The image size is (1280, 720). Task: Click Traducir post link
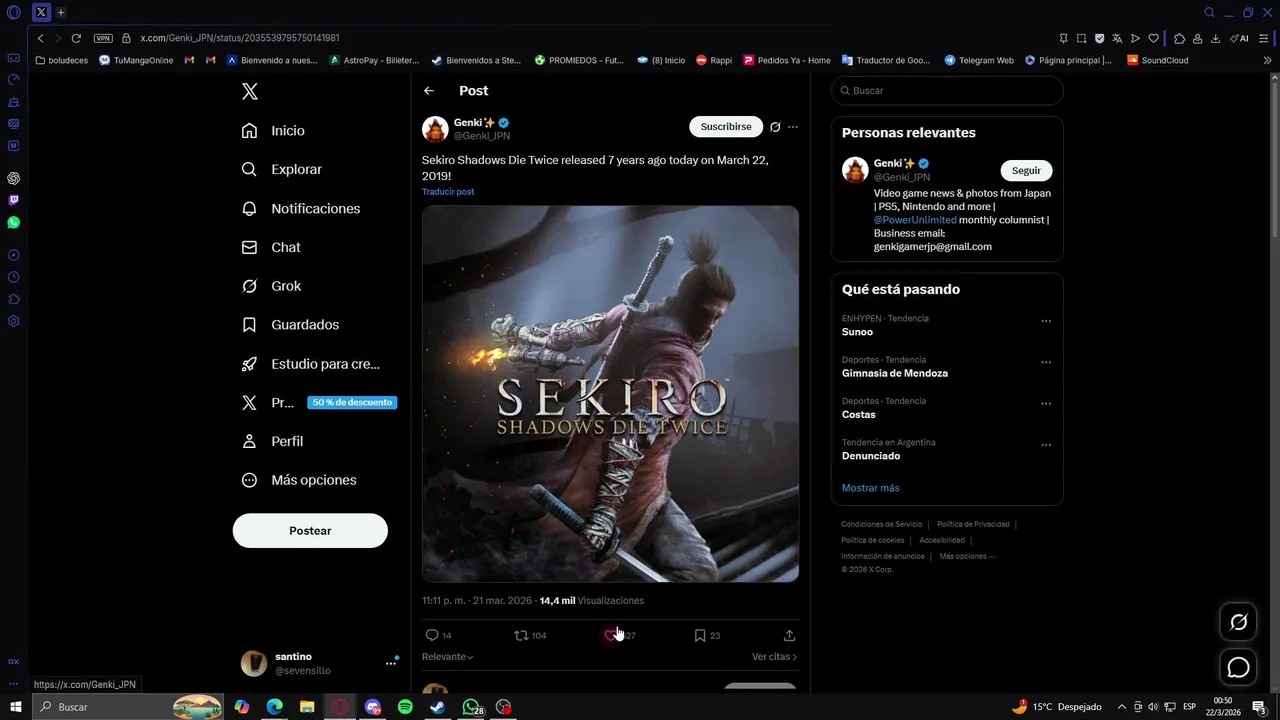point(448,191)
